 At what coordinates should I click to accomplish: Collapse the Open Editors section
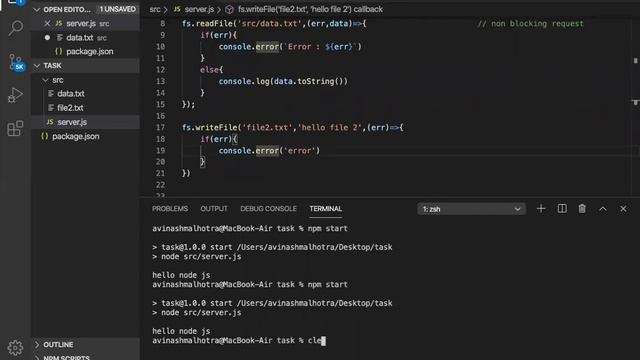tap(37, 9)
